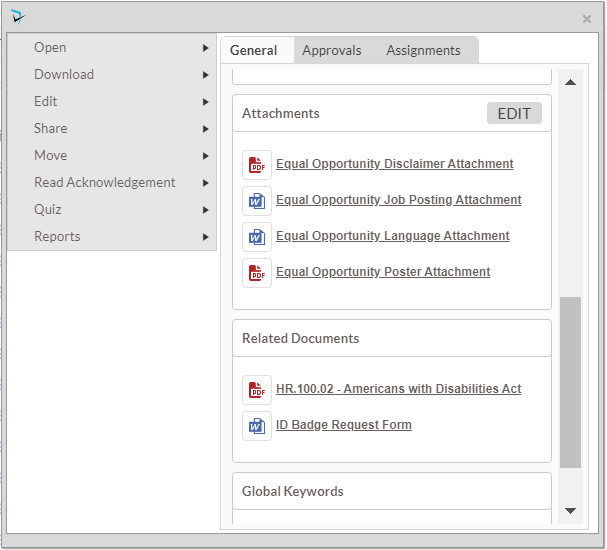Click the scrollbar down arrow
The width and height of the screenshot is (607, 550).
570,511
